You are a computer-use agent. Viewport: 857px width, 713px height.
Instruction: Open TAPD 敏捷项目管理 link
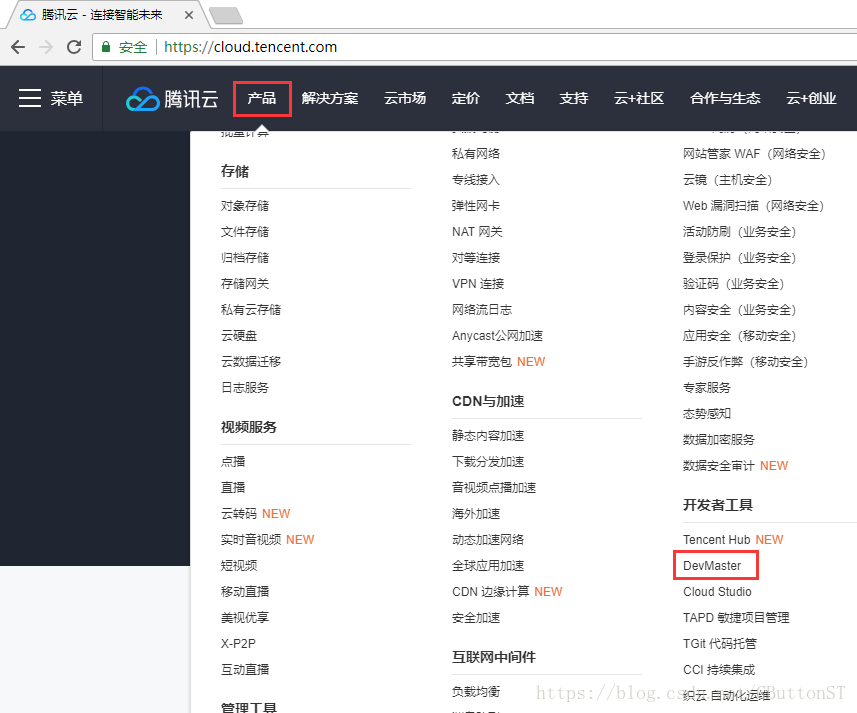click(736, 617)
